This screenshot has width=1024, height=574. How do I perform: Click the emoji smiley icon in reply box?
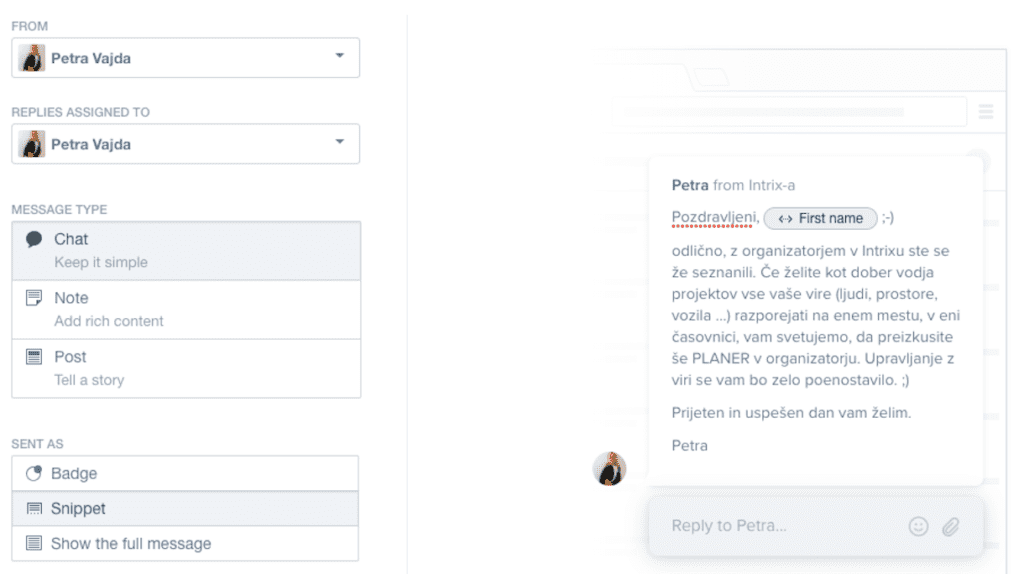[x=918, y=526]
